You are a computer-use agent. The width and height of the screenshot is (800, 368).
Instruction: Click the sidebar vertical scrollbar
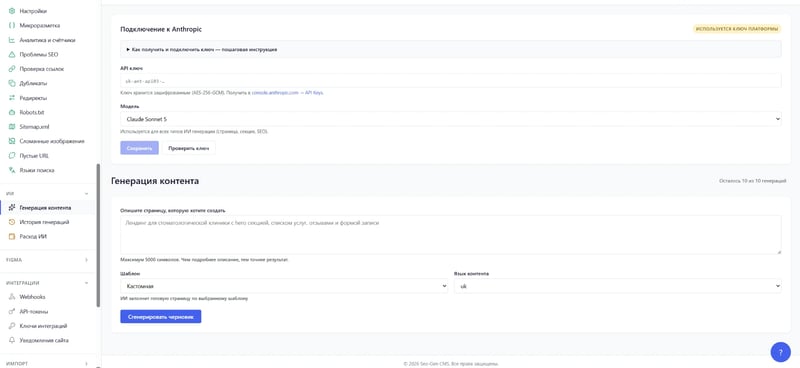point(98,235)
